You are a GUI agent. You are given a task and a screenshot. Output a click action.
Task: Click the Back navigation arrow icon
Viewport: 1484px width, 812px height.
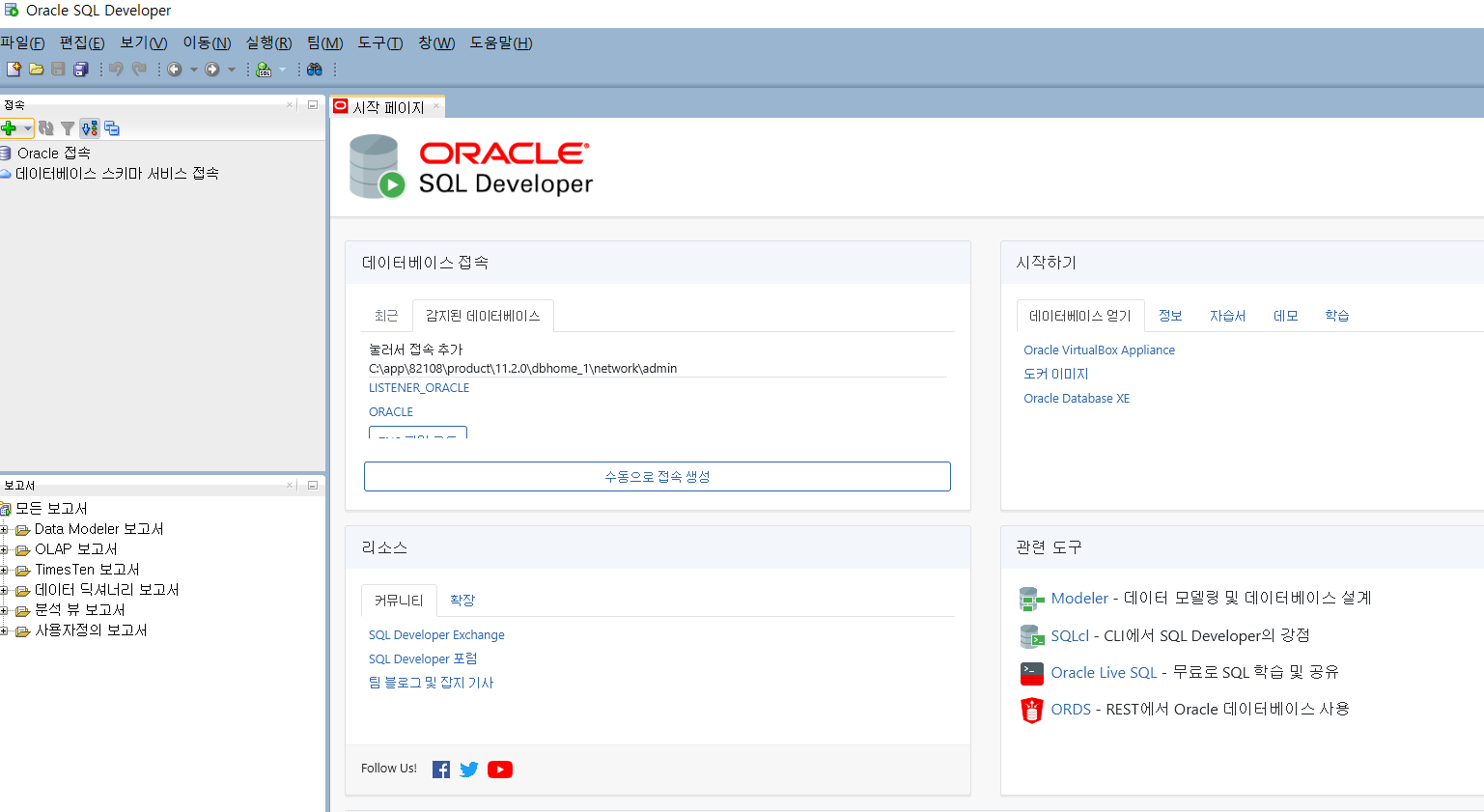175,70
